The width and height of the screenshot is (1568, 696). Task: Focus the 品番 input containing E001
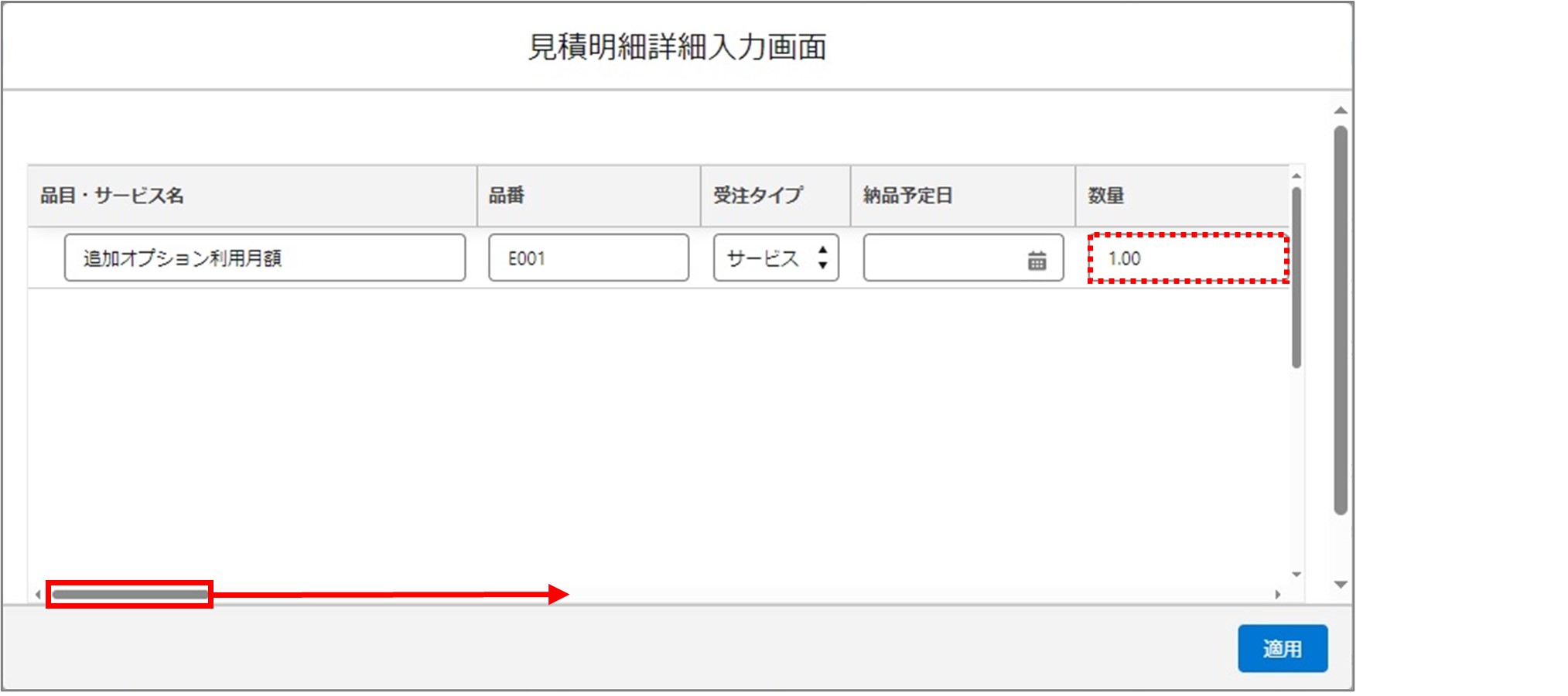click(x=588, y=258)
